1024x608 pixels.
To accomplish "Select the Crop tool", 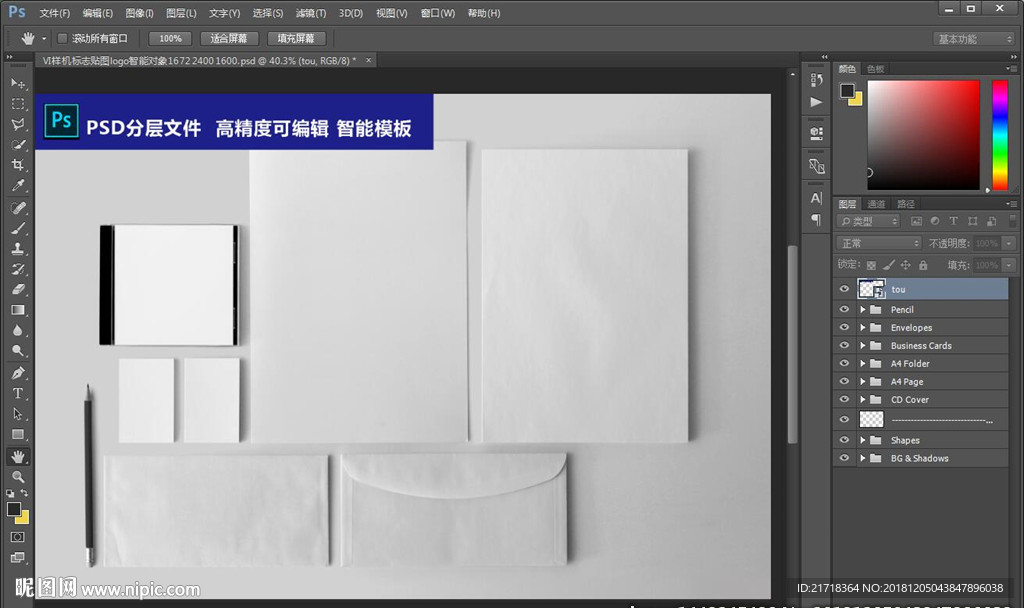I will coord(18,165).
